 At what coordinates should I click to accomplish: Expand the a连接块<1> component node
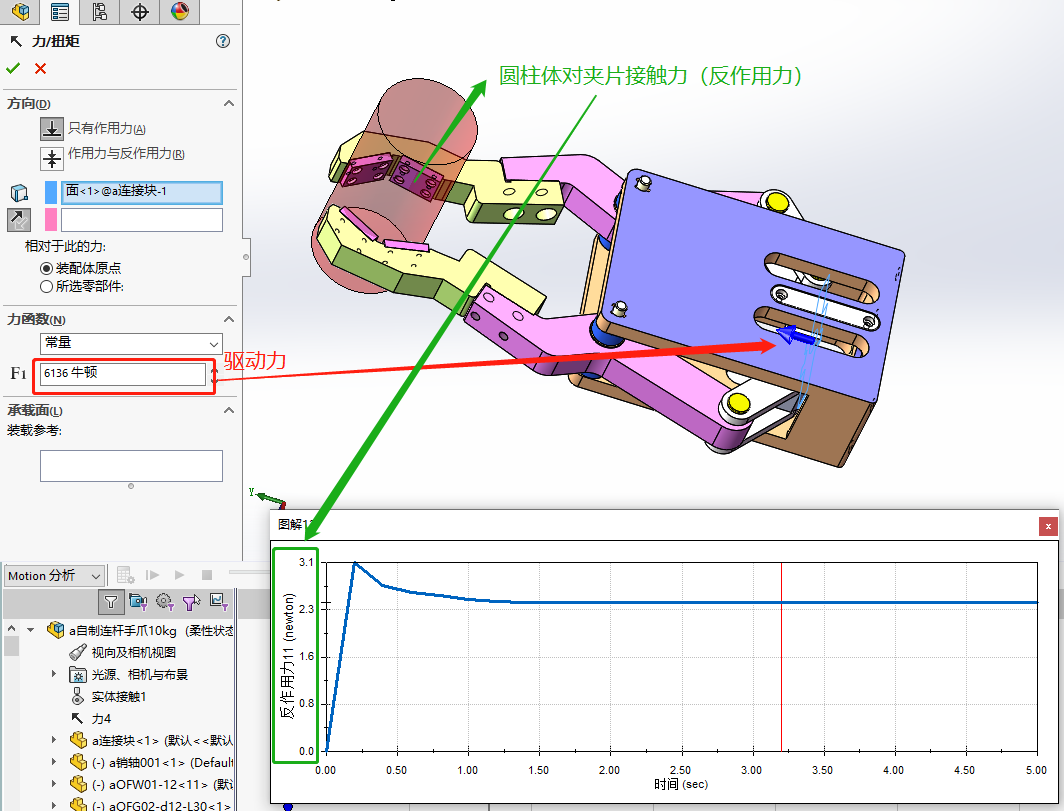[54, 740]
